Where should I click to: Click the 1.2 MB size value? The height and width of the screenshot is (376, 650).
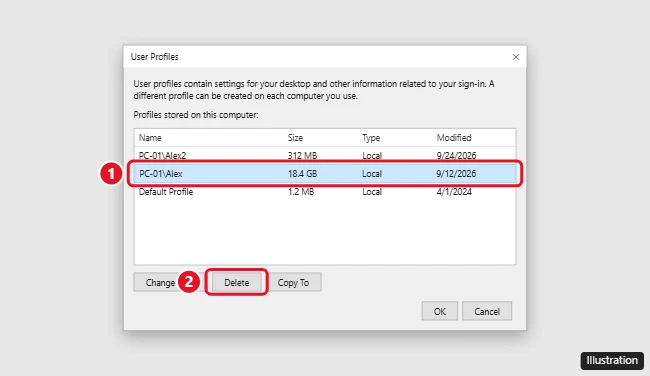point(301,192)
